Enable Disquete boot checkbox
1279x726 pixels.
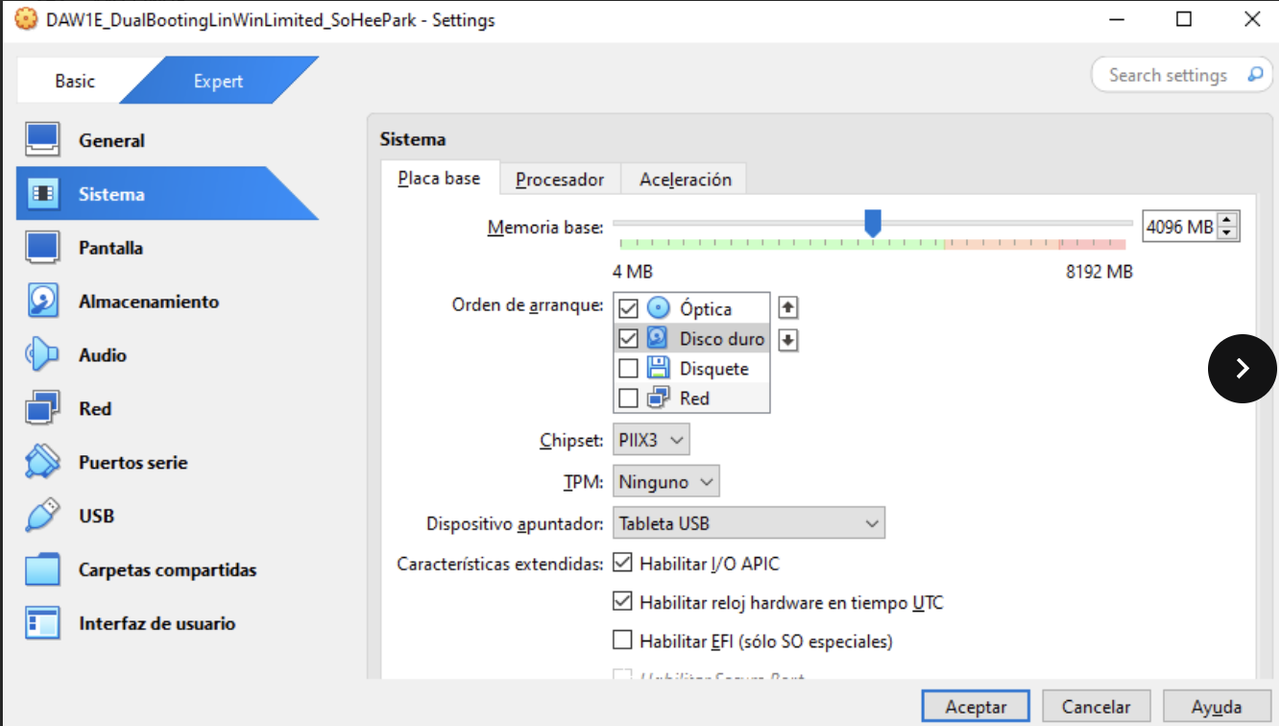point(628,369)
